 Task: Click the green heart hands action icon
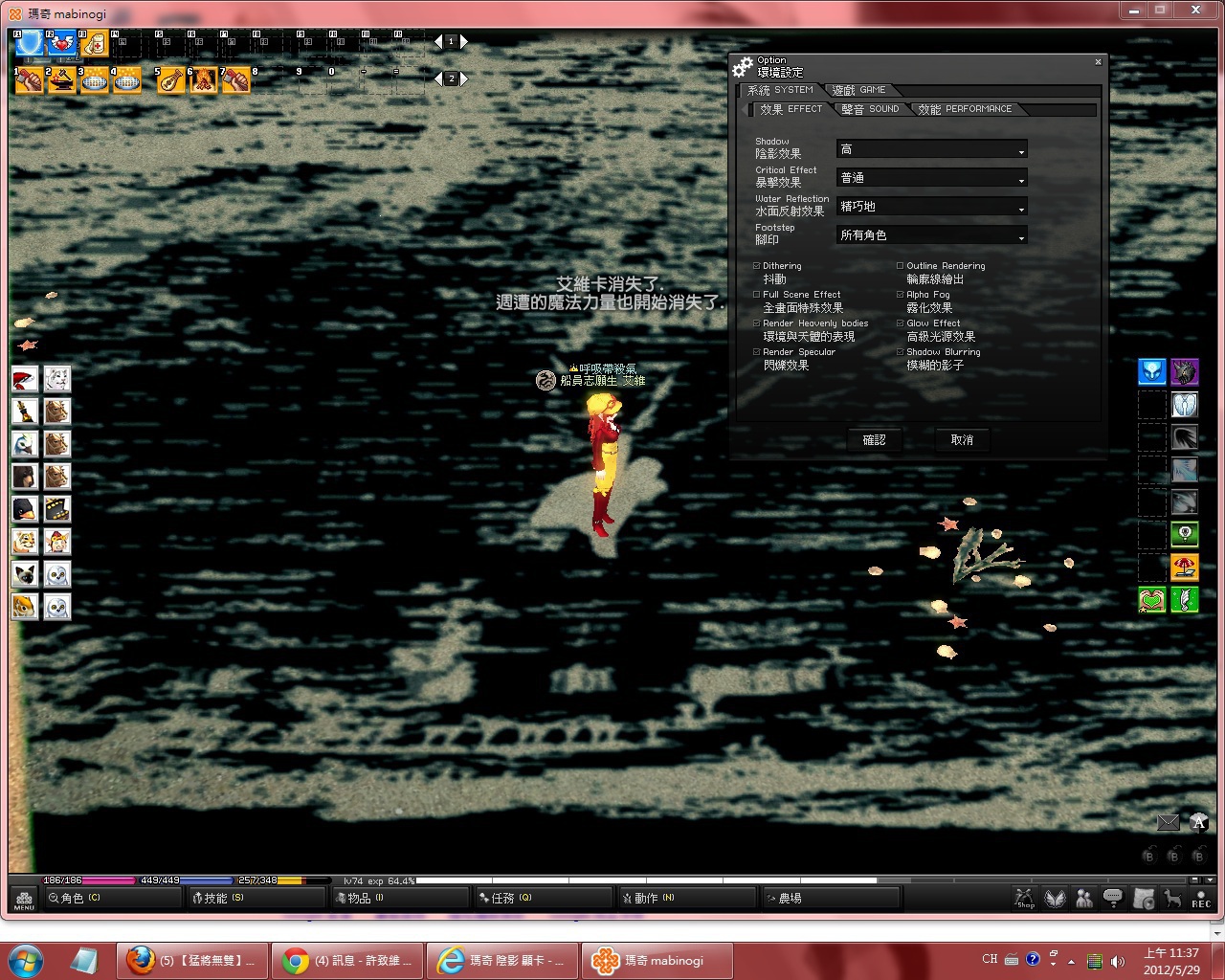coord(1152,600)
